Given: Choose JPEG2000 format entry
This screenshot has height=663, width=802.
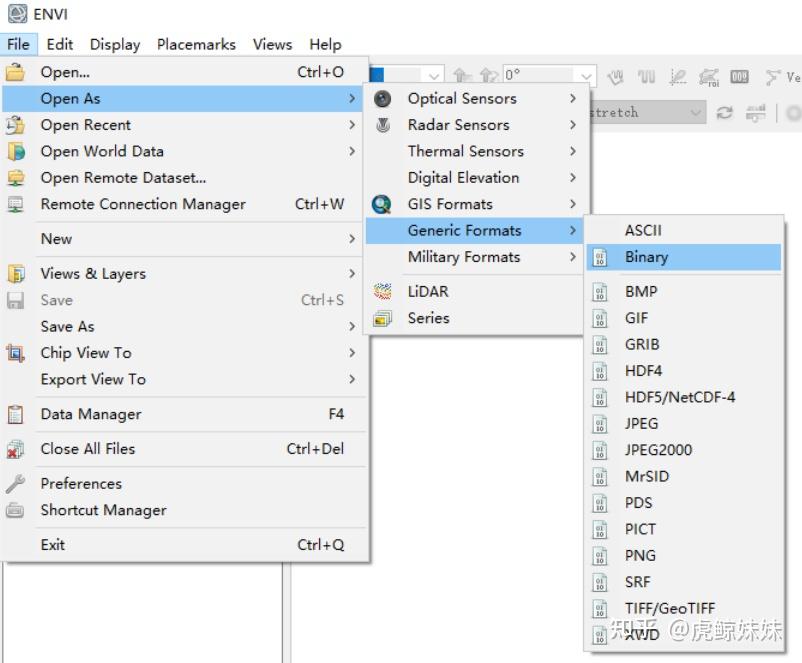Looking at the screenshot, I should [684, 450].
